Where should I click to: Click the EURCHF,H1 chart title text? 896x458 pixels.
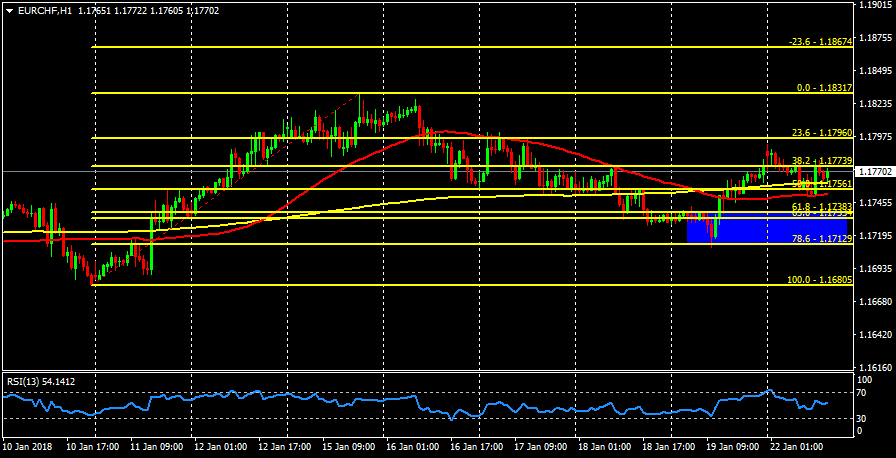(x=46, y=10)
